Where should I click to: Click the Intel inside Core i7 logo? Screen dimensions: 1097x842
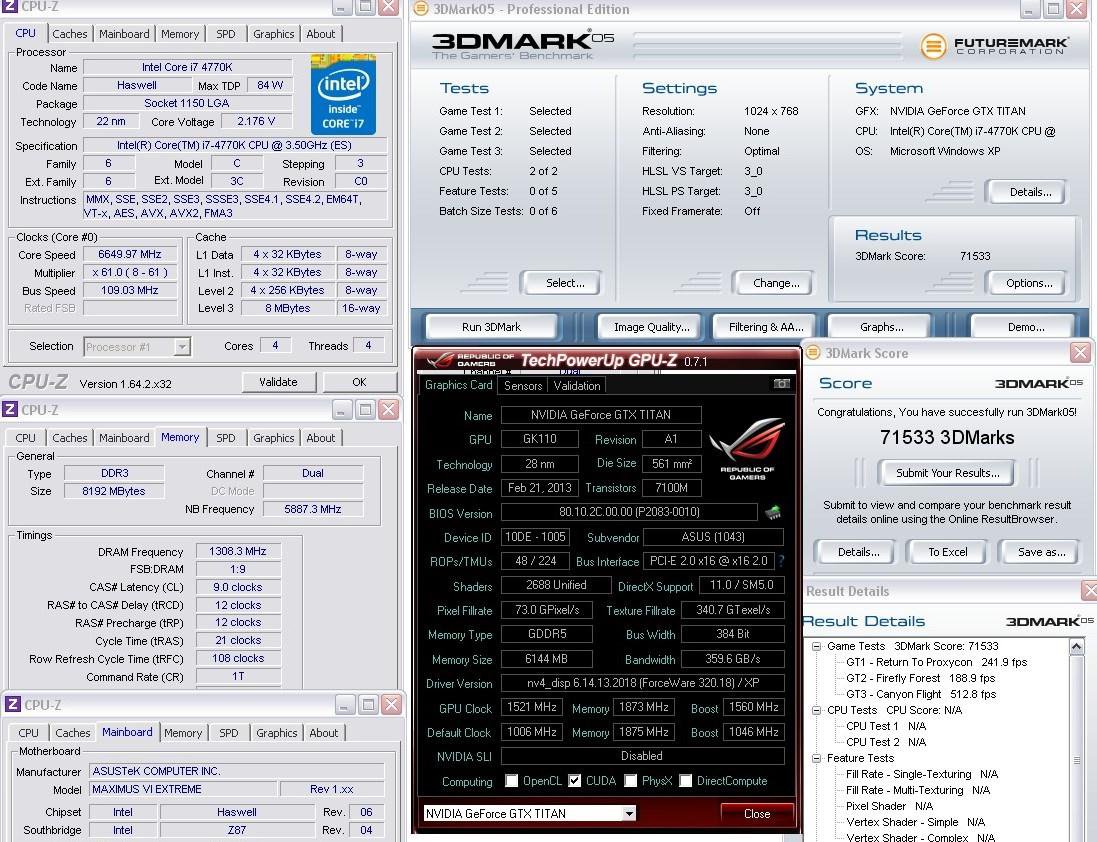343,94
